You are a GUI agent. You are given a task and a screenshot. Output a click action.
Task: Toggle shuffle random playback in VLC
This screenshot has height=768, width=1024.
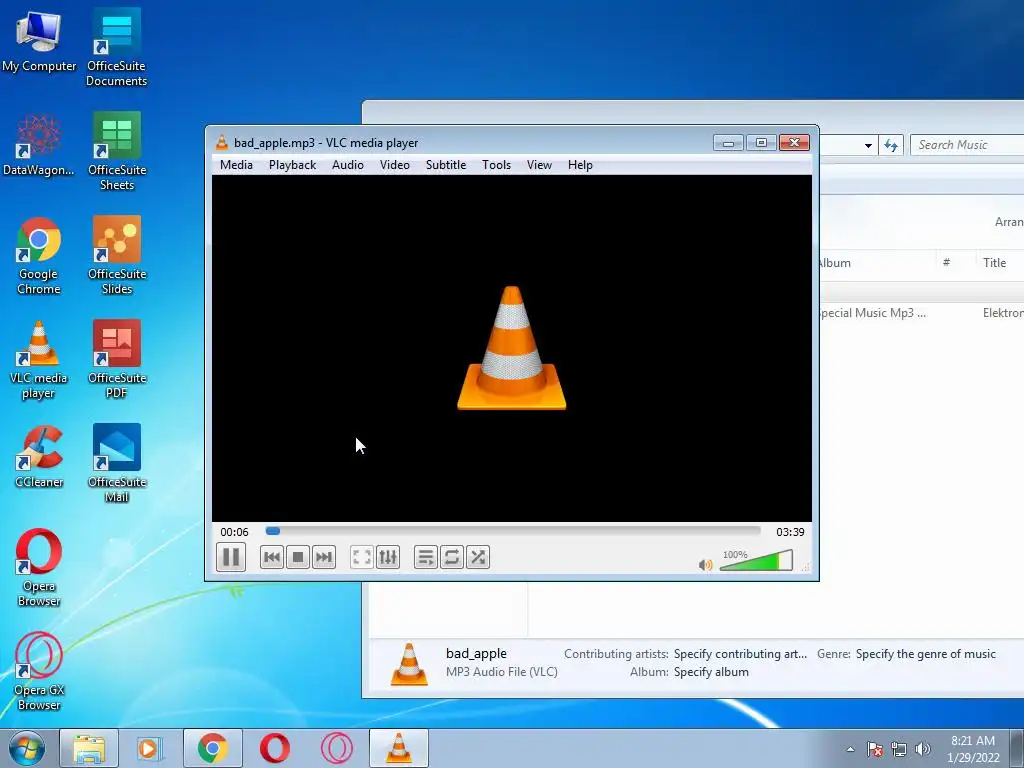pyautogui.click(x=478, y=557)
